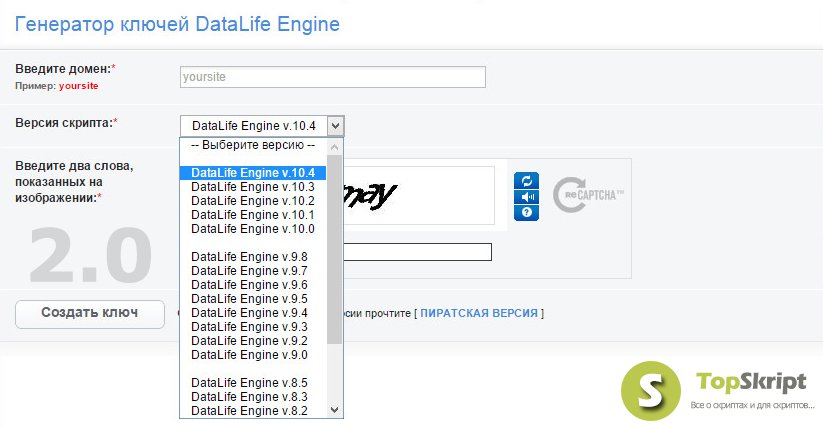This screenshot has width=823, height=428.
Task: Click the 'Версия скрипта:' label
Action: point(66,123)
